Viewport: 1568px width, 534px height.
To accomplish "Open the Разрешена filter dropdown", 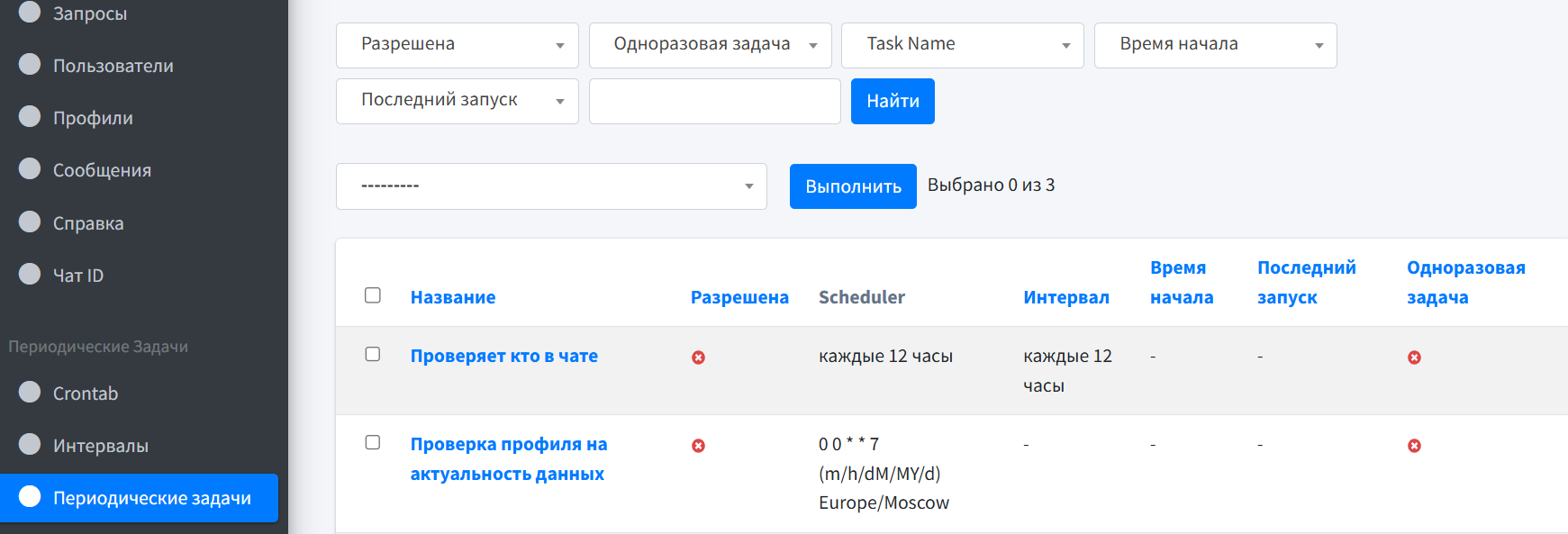I will point(457,45).
